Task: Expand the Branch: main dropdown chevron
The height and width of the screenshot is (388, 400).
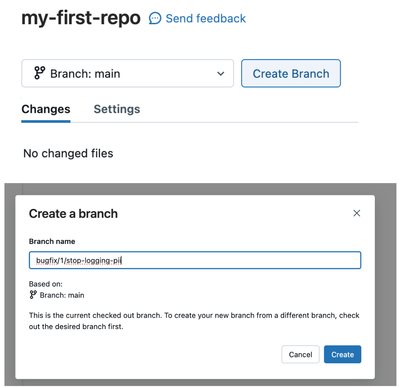Action: point(221,73)
